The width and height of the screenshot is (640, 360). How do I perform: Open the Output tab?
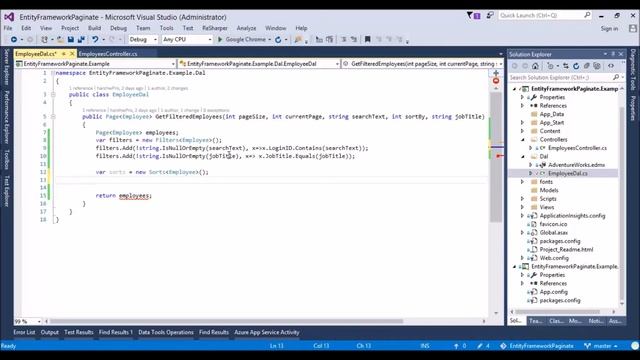50,332
